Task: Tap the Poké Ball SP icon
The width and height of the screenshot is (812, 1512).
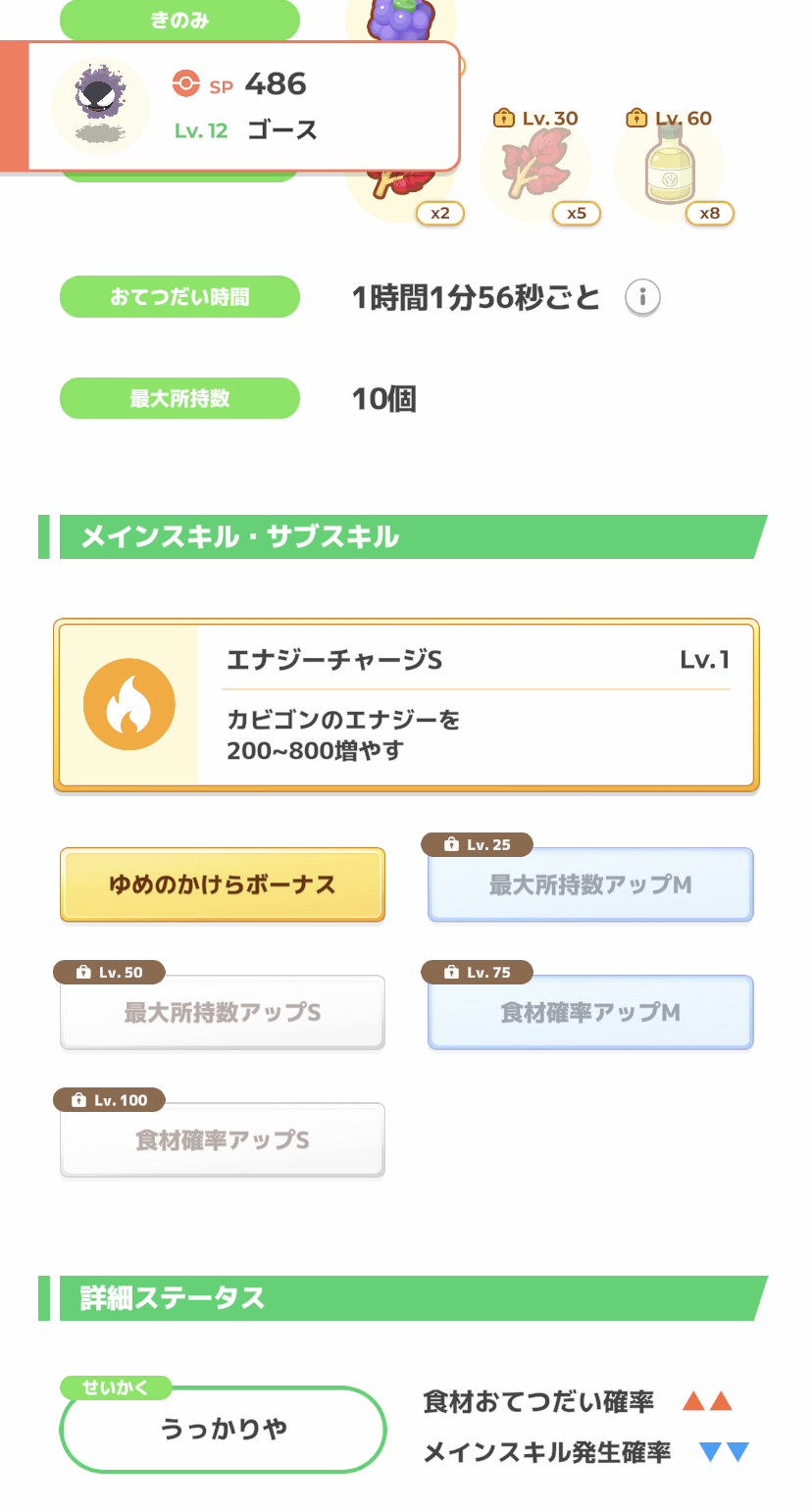Action: click(185, 84)
